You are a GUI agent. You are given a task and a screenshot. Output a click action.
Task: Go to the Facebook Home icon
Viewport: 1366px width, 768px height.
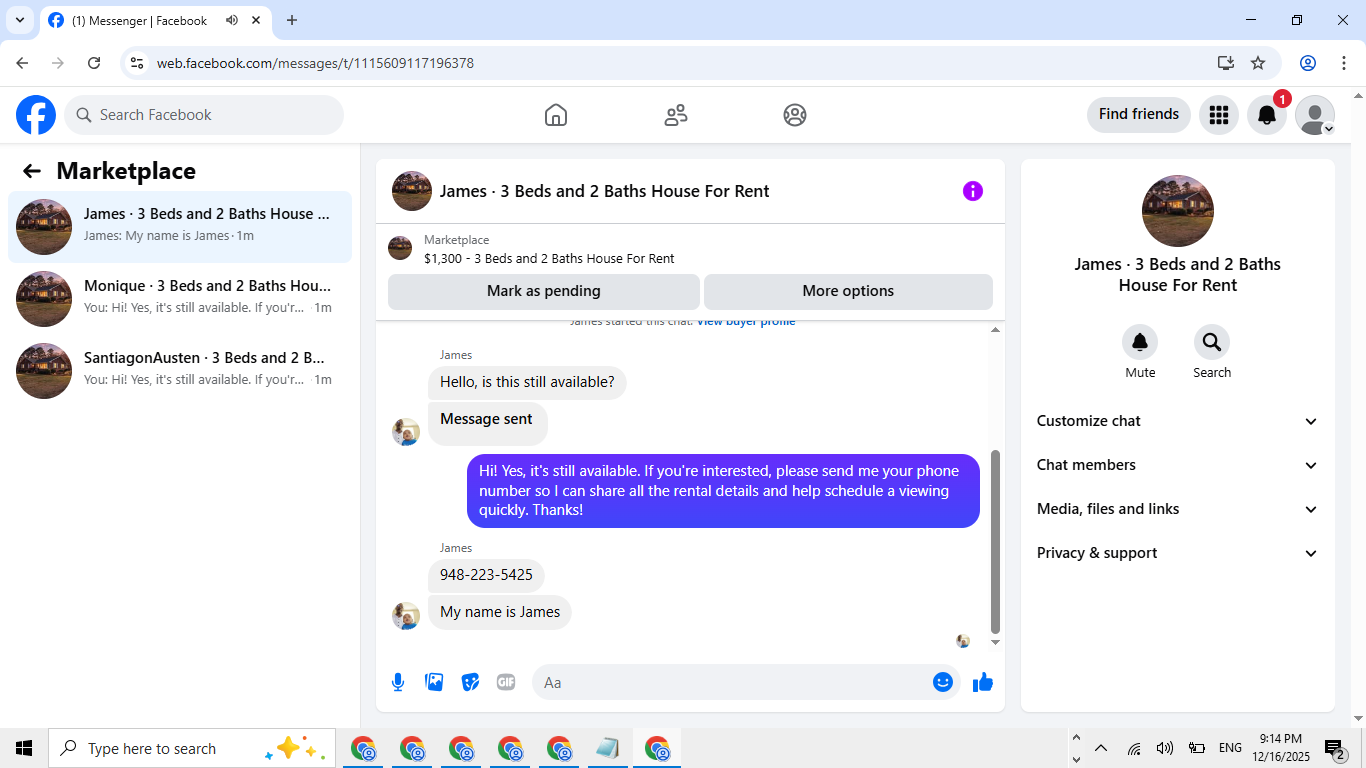click(x=556, y=115)
